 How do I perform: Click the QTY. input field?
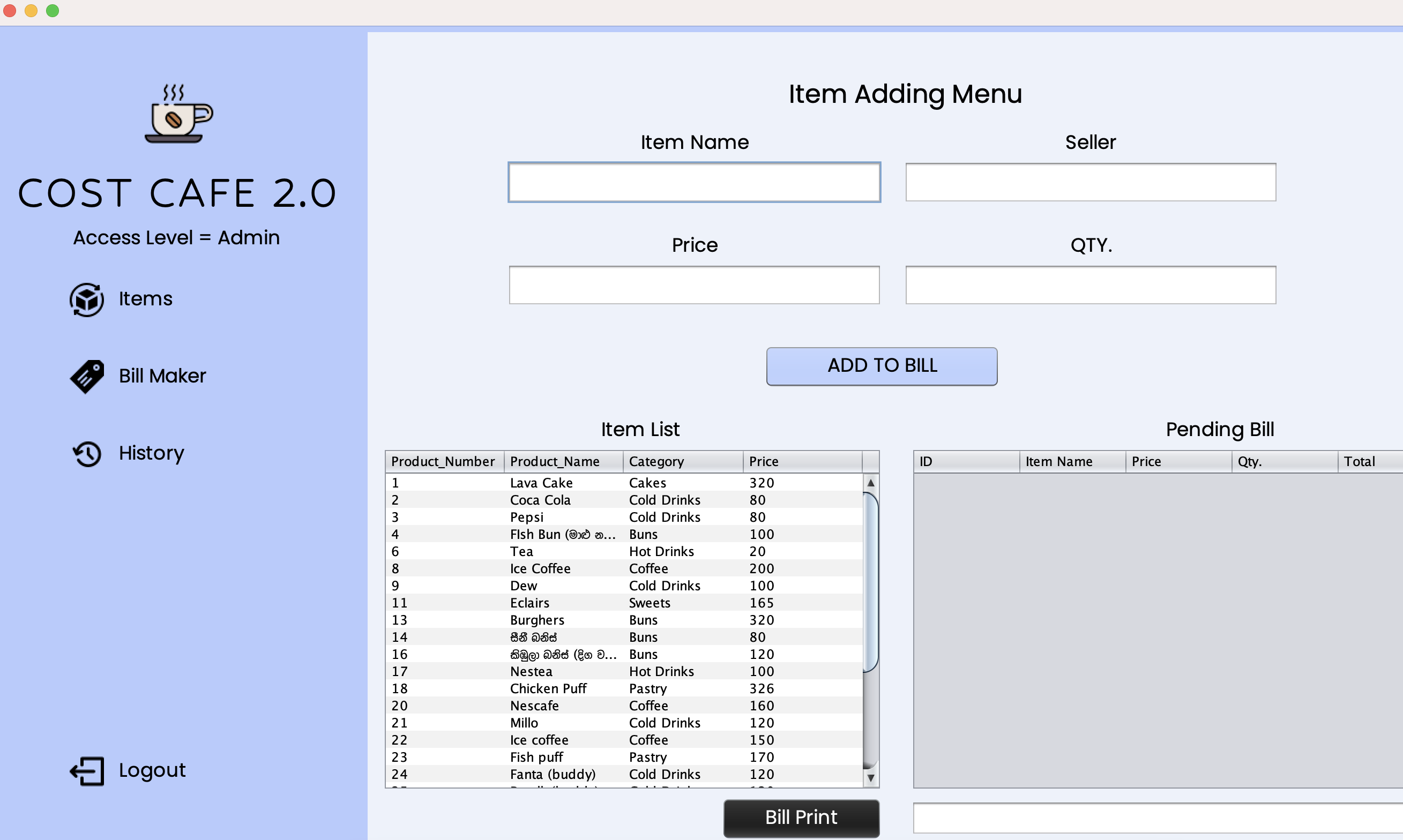[1090, 286]
